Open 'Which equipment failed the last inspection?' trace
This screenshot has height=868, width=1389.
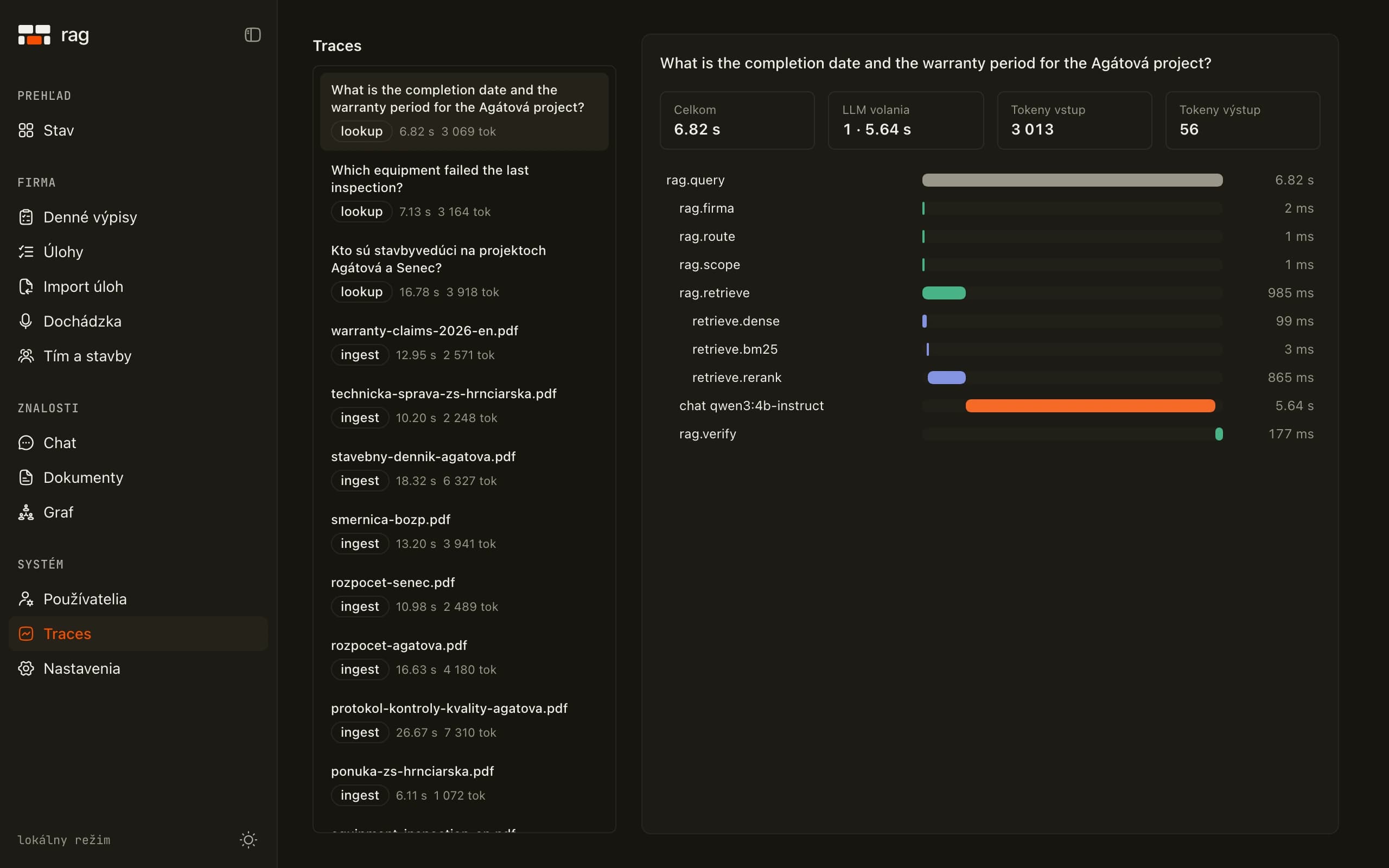pos(464,192)
